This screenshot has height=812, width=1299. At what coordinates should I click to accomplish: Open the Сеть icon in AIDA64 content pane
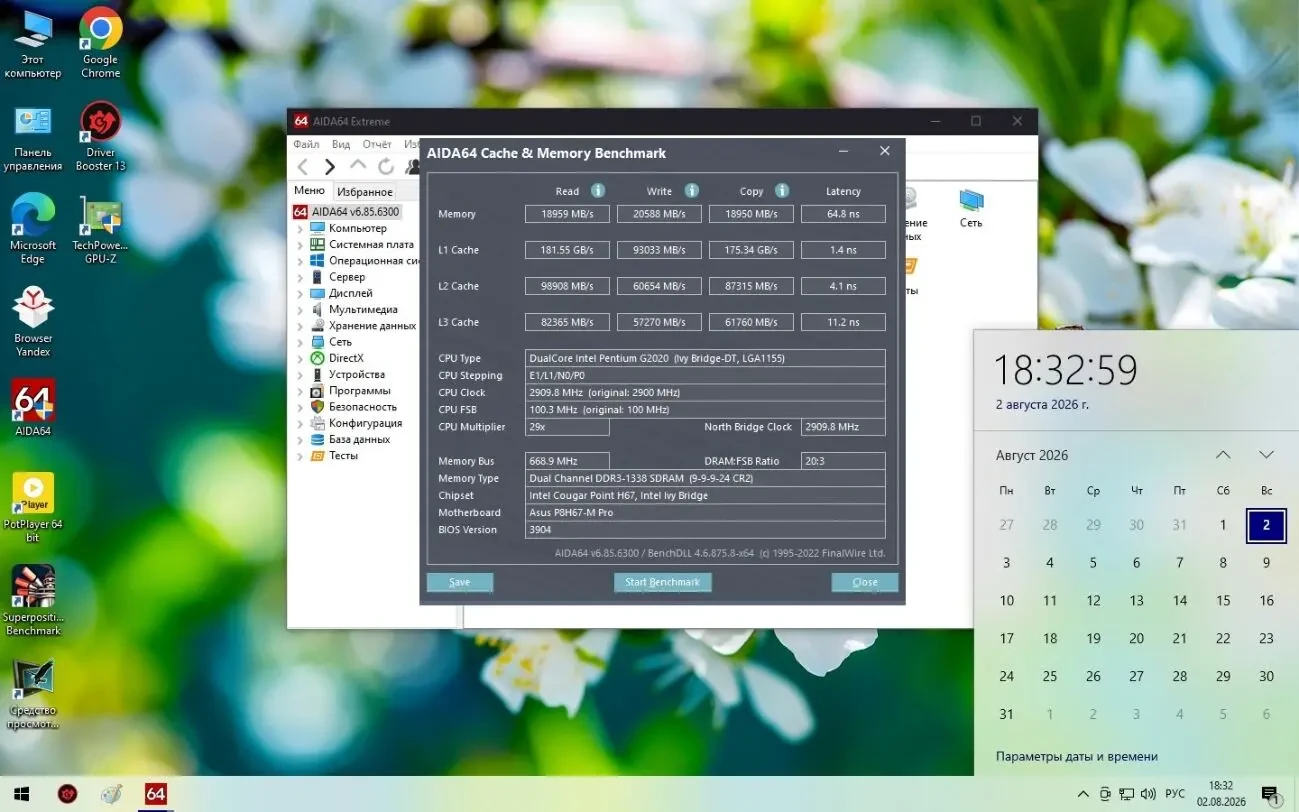(x=971, y=208)
